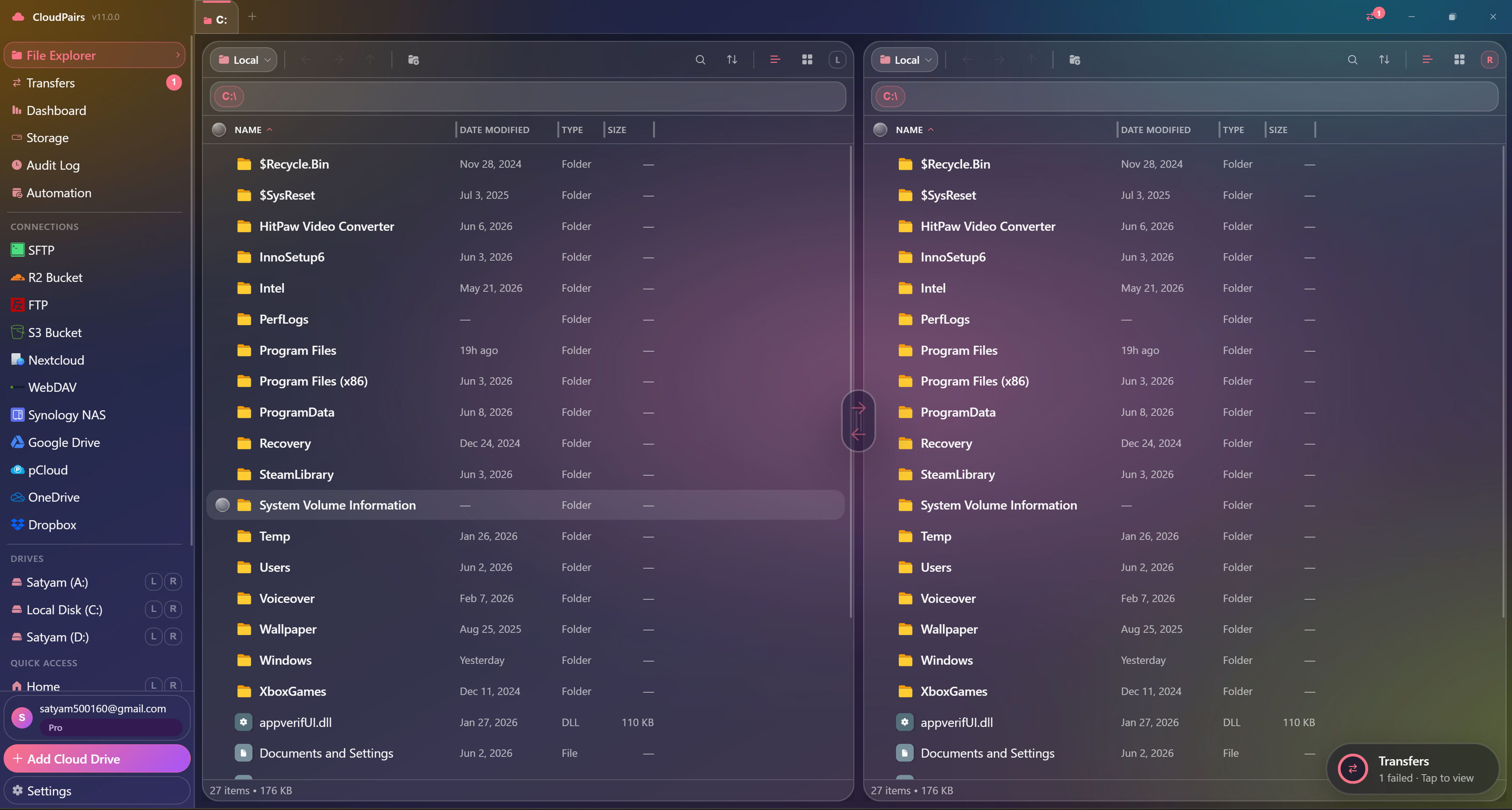The height and width of the screenshot is (810, 1512).
Task: Open search in the right pane
Action: coord(1352,60)
